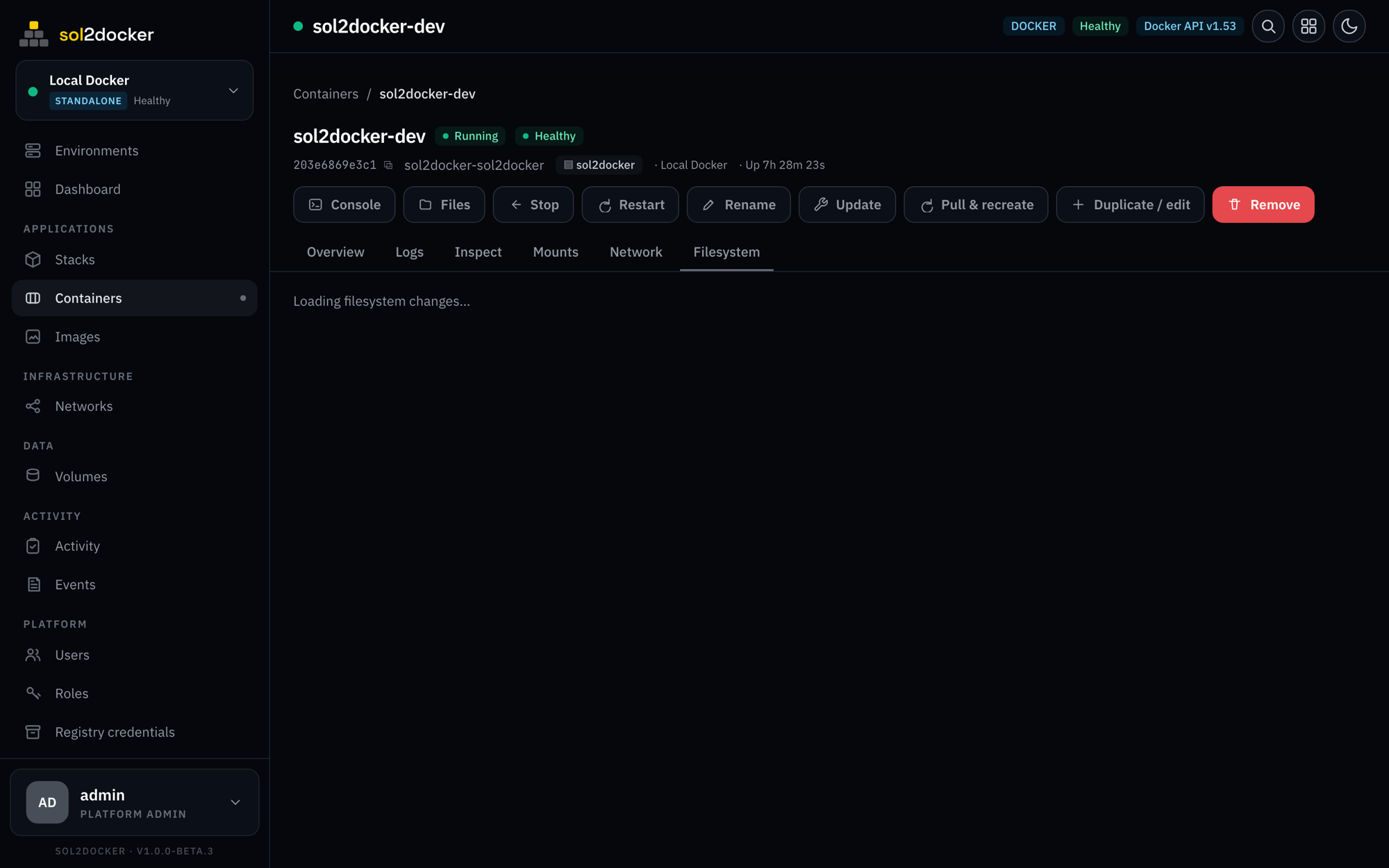Screen dimensions: 1389x868
Task: Switch to the Overview tab
Action: (335, 252)
